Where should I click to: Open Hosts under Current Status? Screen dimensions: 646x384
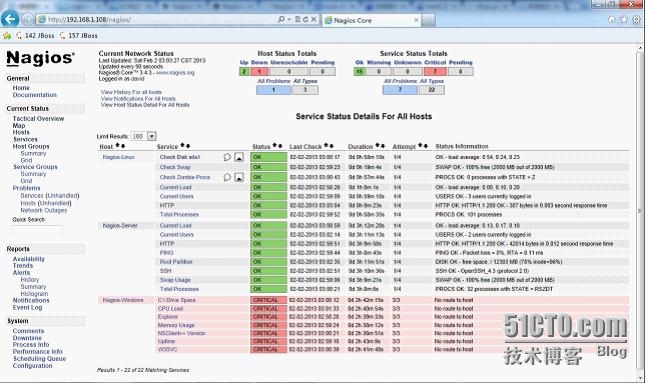21,132
